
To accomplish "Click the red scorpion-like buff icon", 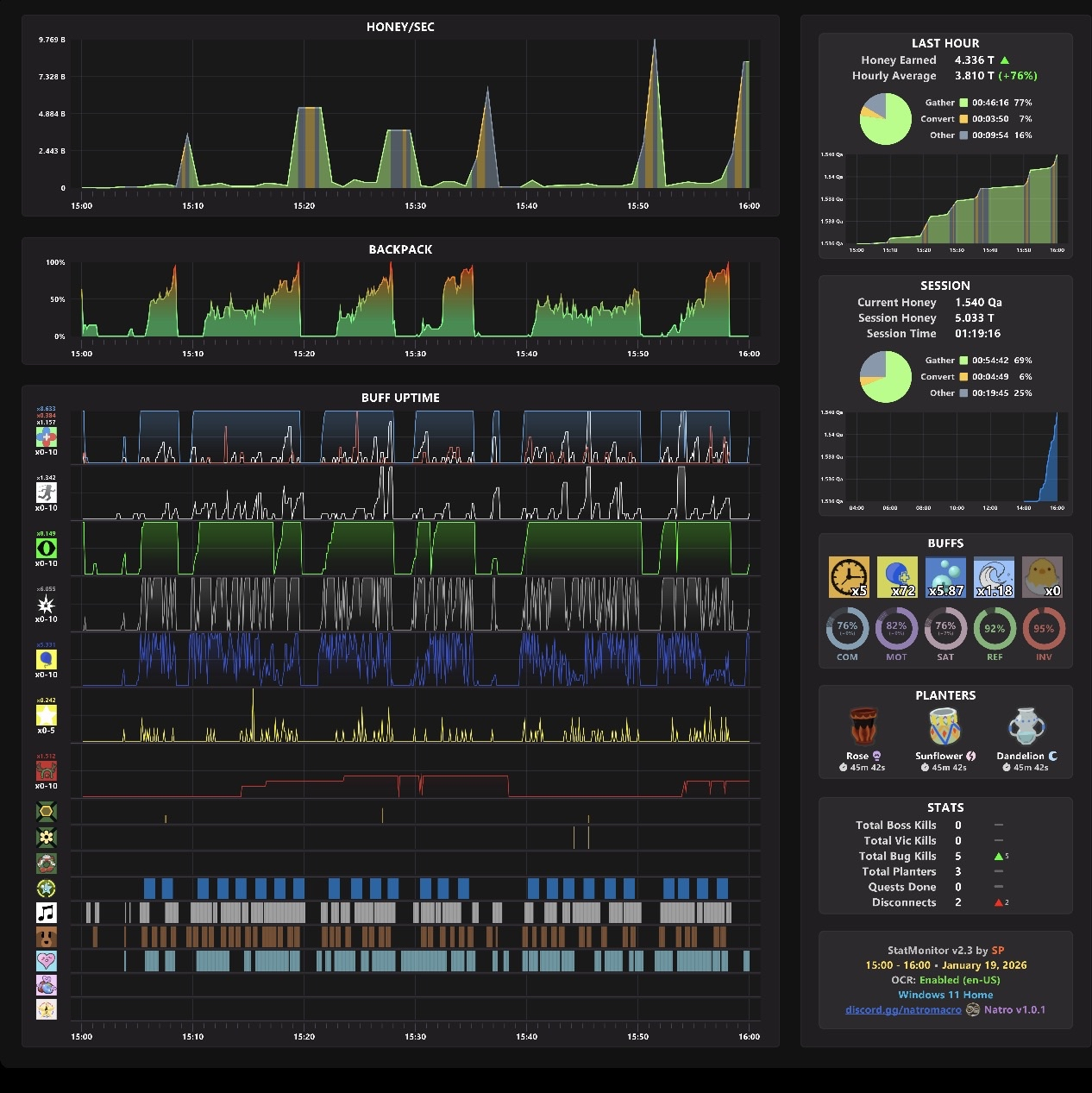I will pos(47,770).
